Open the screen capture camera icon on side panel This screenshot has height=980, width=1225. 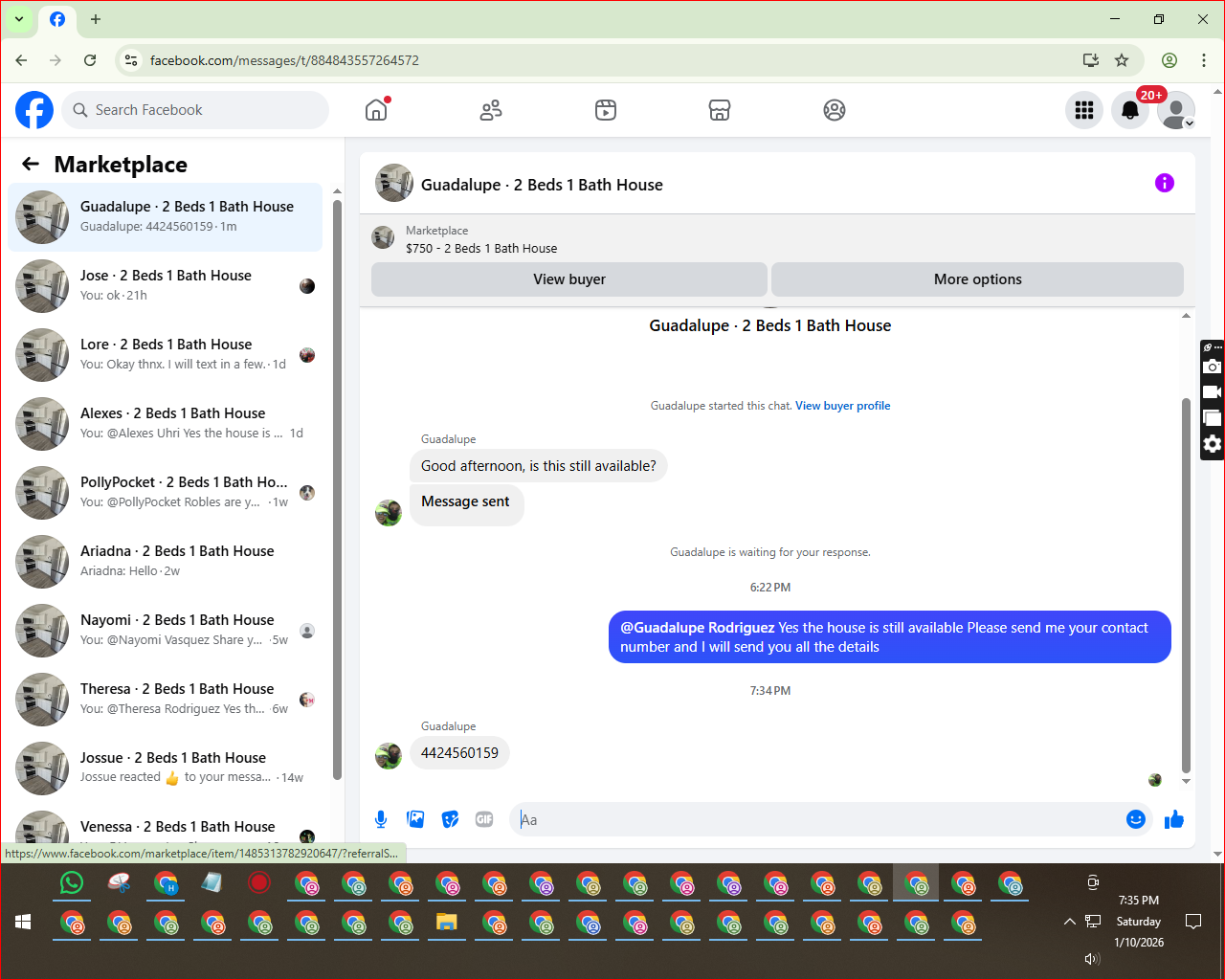1213,367
